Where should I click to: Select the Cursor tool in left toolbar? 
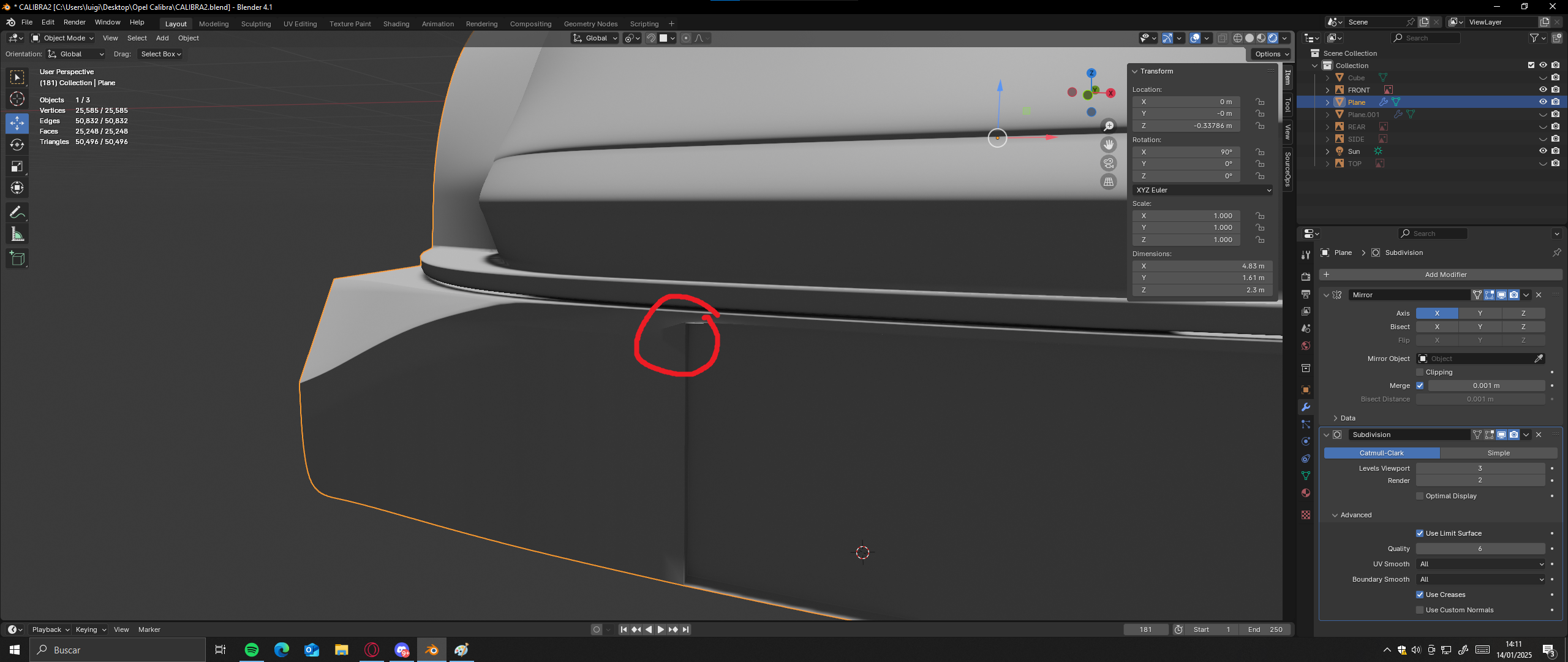(17, 99)
